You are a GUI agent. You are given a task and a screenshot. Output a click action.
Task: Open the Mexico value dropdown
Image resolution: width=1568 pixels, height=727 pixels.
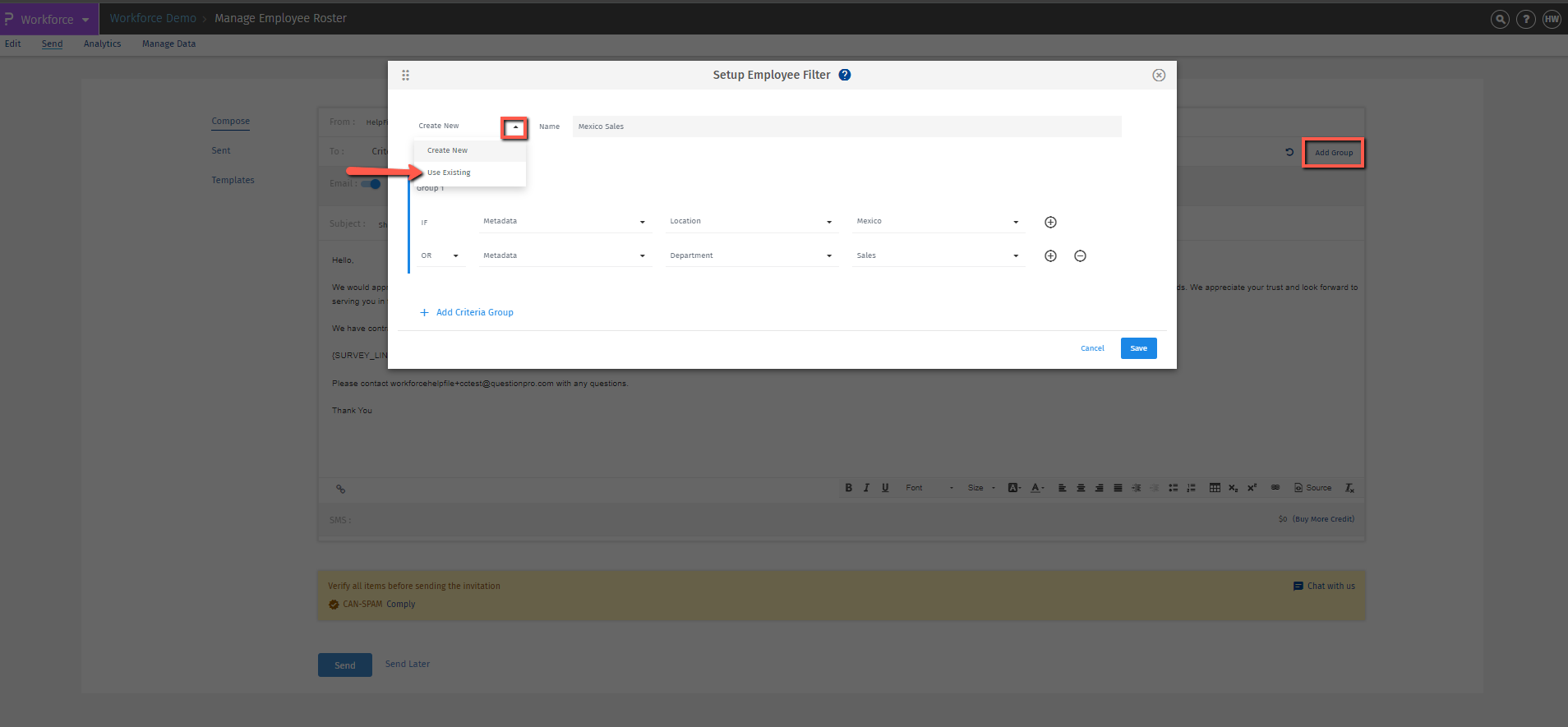938,222
